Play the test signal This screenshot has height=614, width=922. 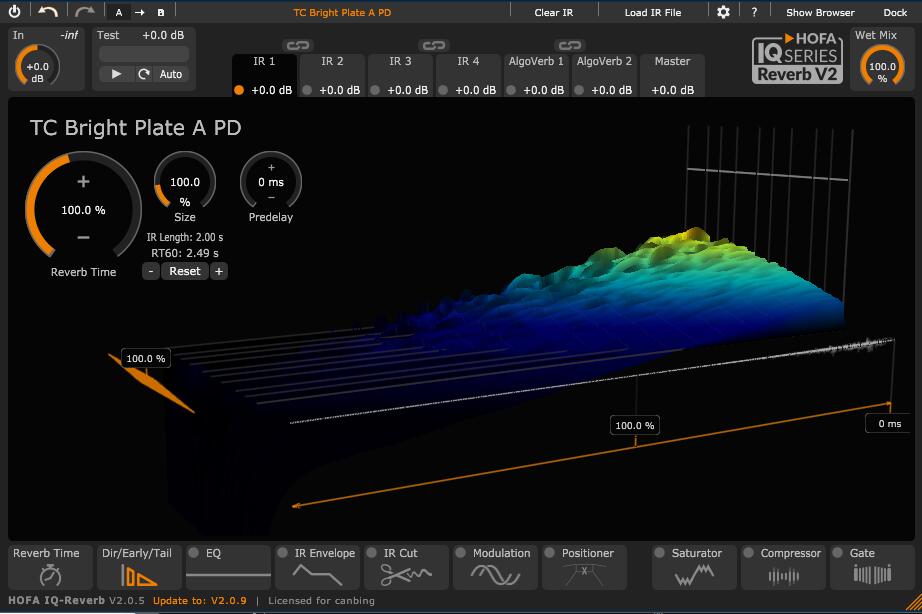tap(116, 74)
